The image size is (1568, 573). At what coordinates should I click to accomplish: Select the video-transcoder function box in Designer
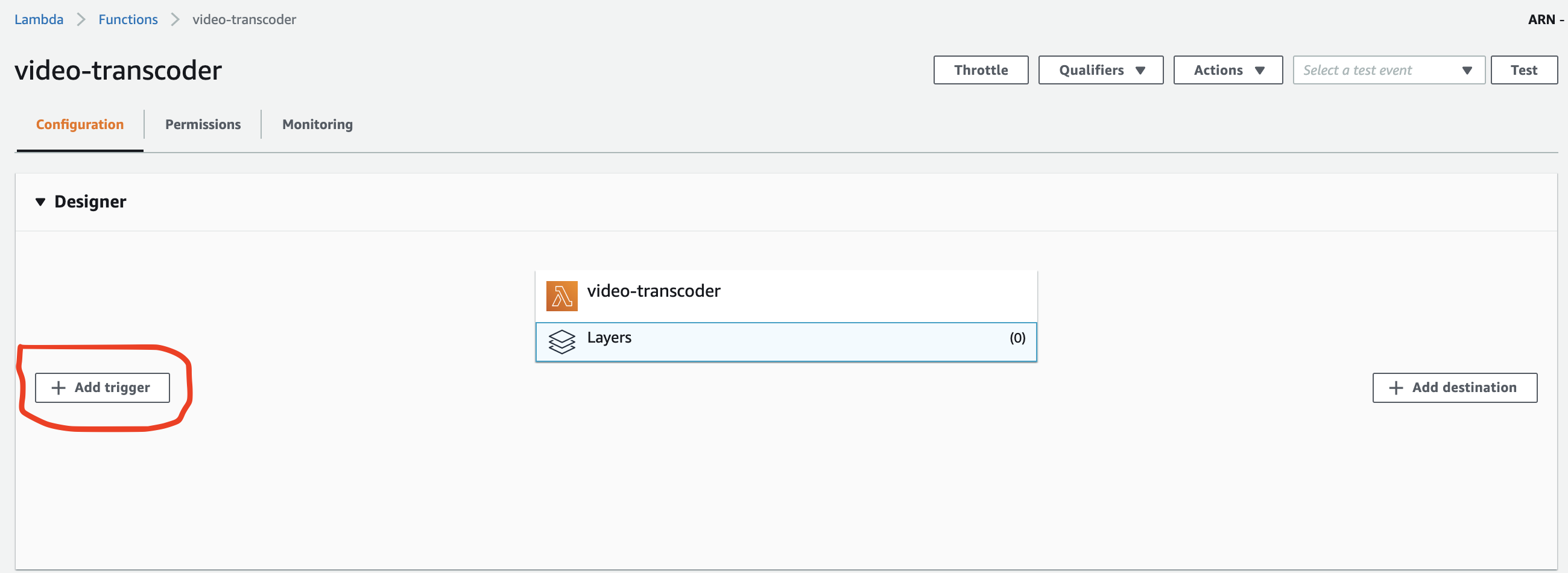click(x=786, y=296)
